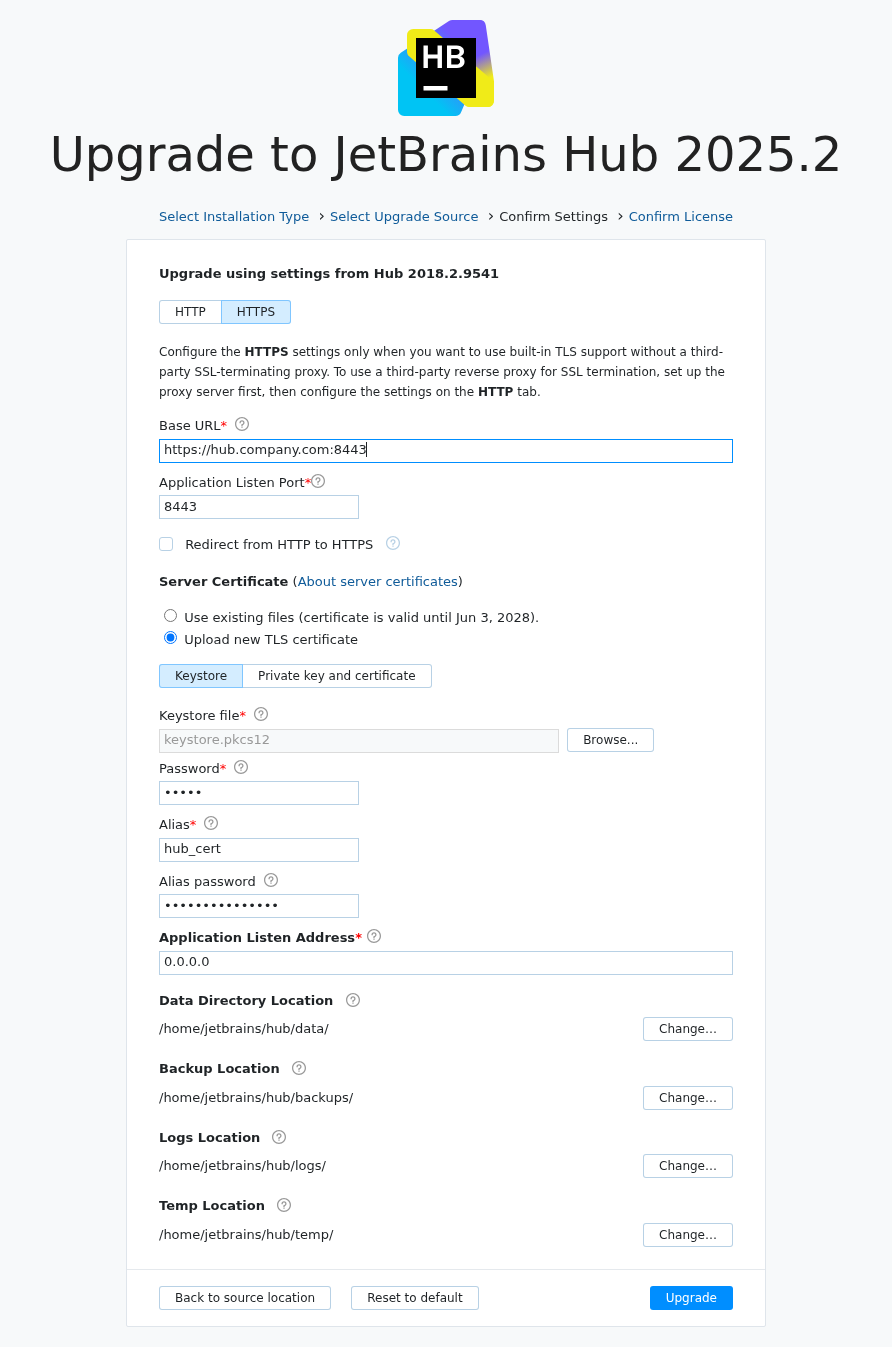Open the Alias help tooltip

[210, 823]
